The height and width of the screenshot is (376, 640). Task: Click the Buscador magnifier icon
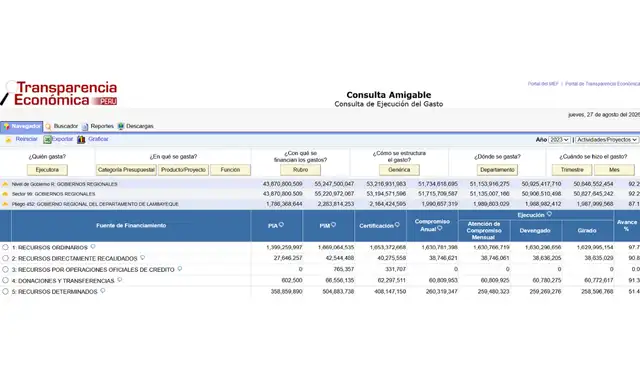click(48, 127)
